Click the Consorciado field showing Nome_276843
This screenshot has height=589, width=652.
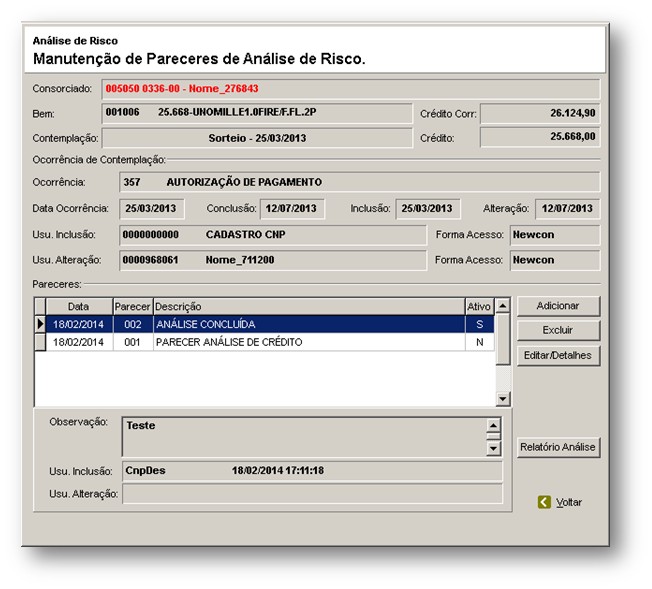[x=351, y=89]
